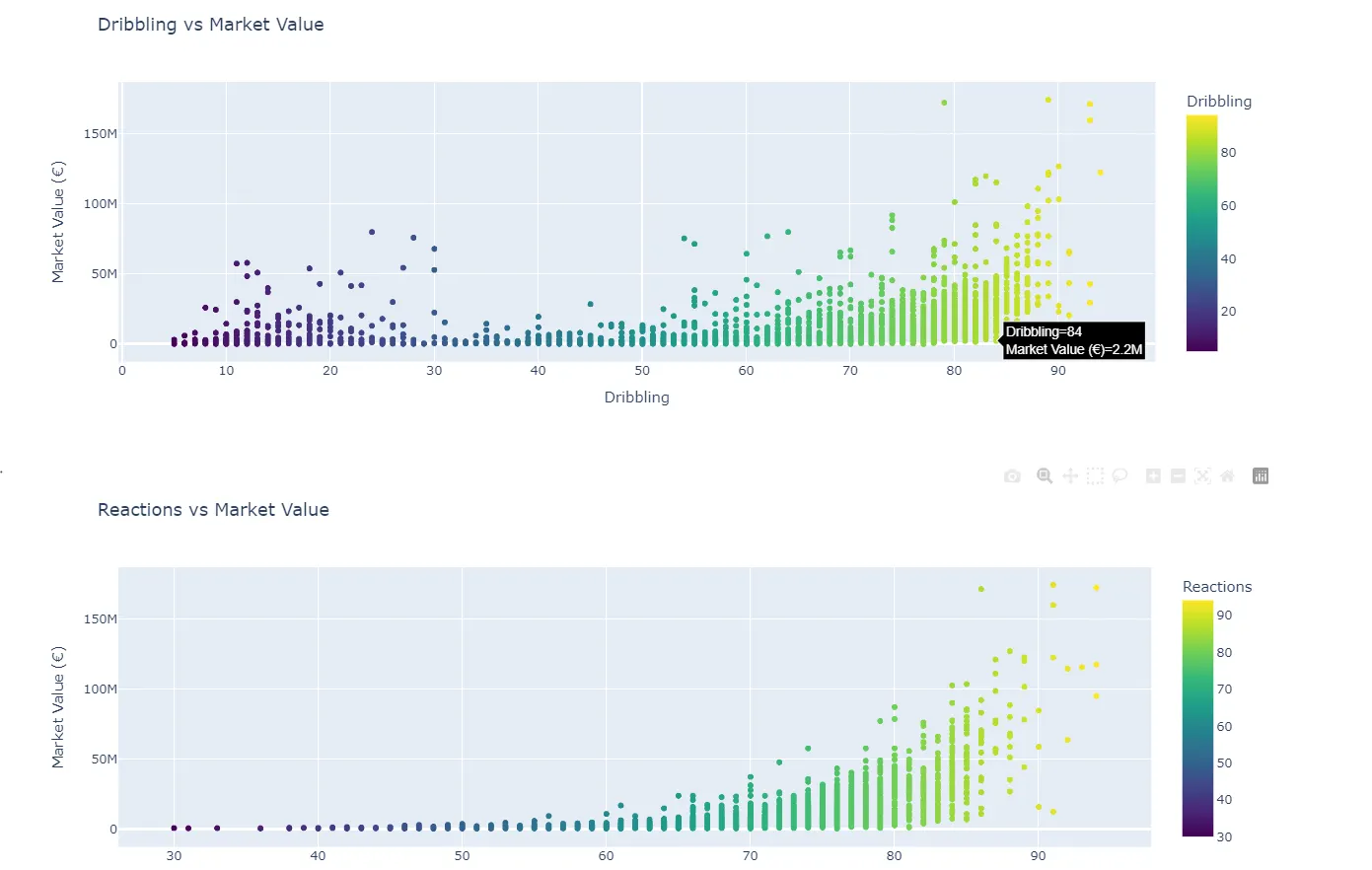Click the Reactions colorbar title
Image resolution: width=1372 pixels, height=870 pixels.
click(1217, 587)
